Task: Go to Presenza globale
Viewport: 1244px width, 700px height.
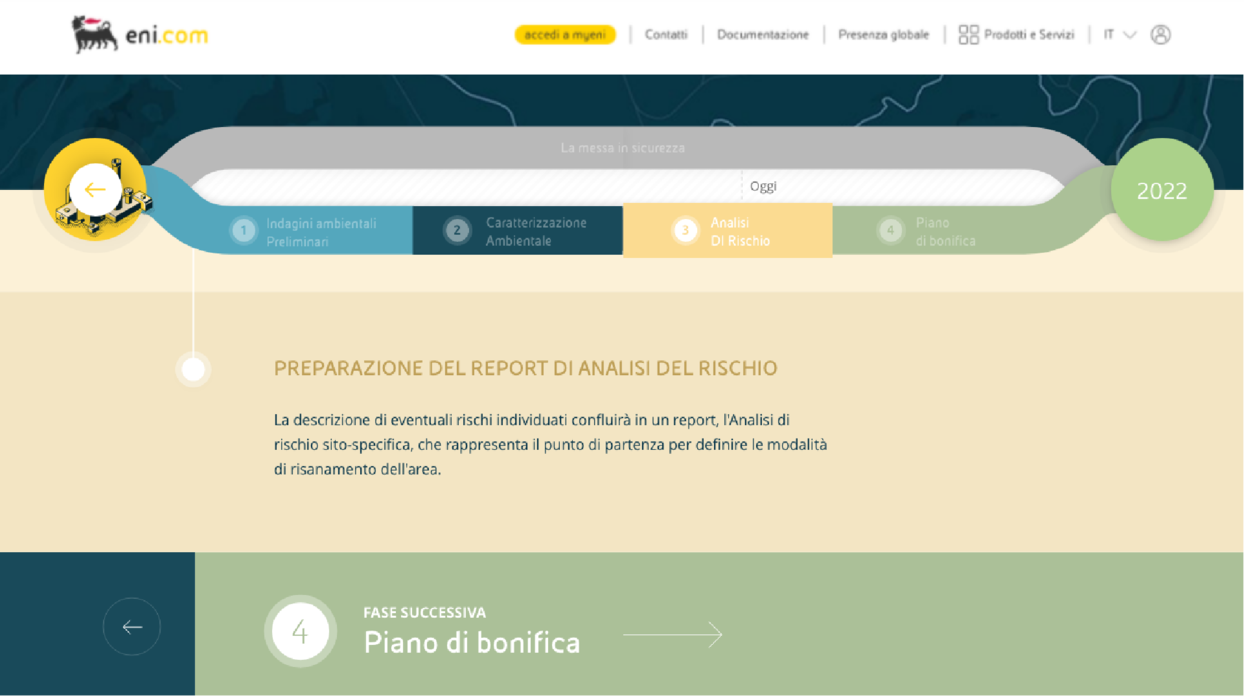Action: pyautogui.click(x=883, y=35)
